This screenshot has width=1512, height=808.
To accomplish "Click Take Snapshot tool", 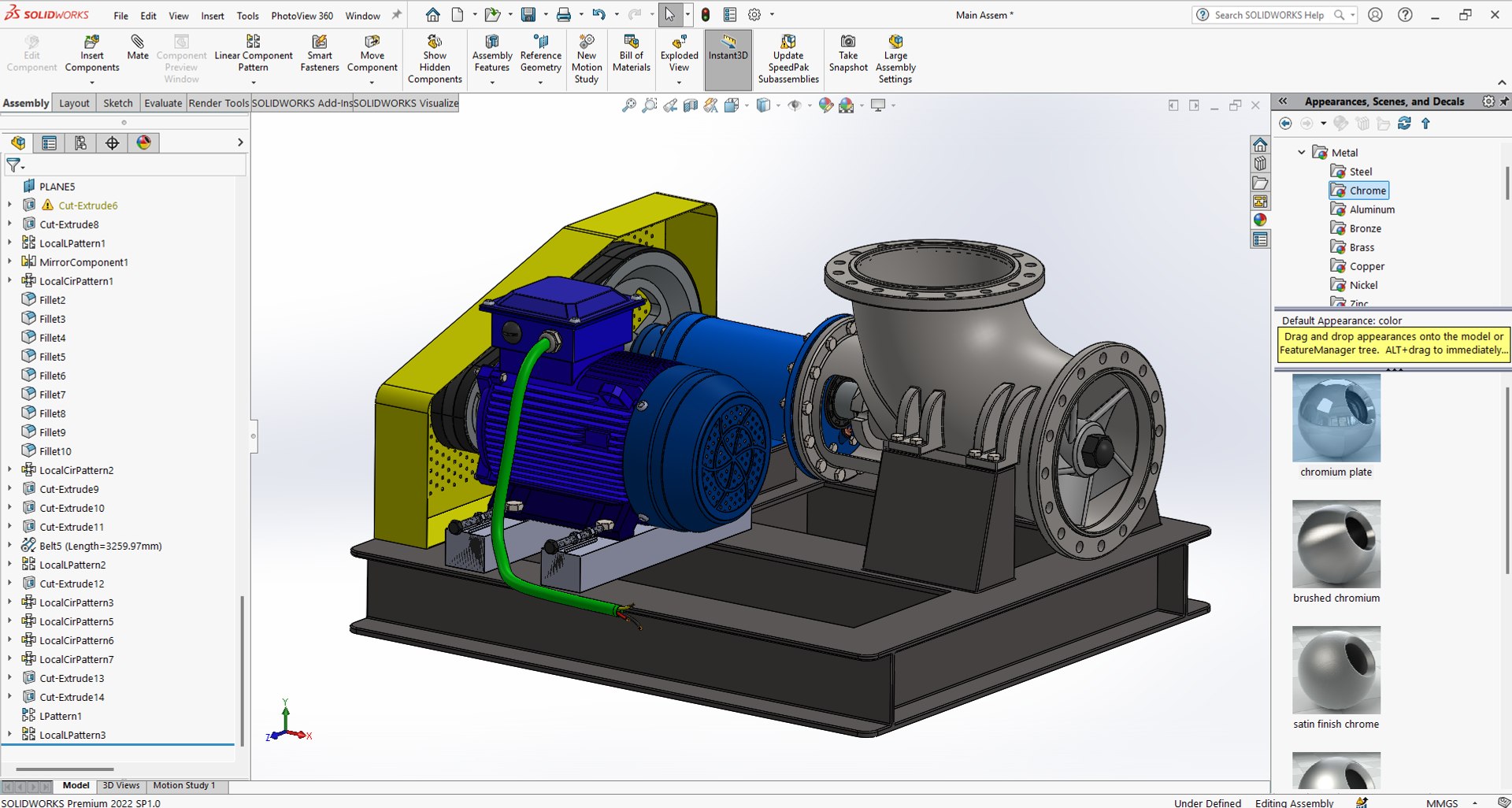I will pos(848,54).
